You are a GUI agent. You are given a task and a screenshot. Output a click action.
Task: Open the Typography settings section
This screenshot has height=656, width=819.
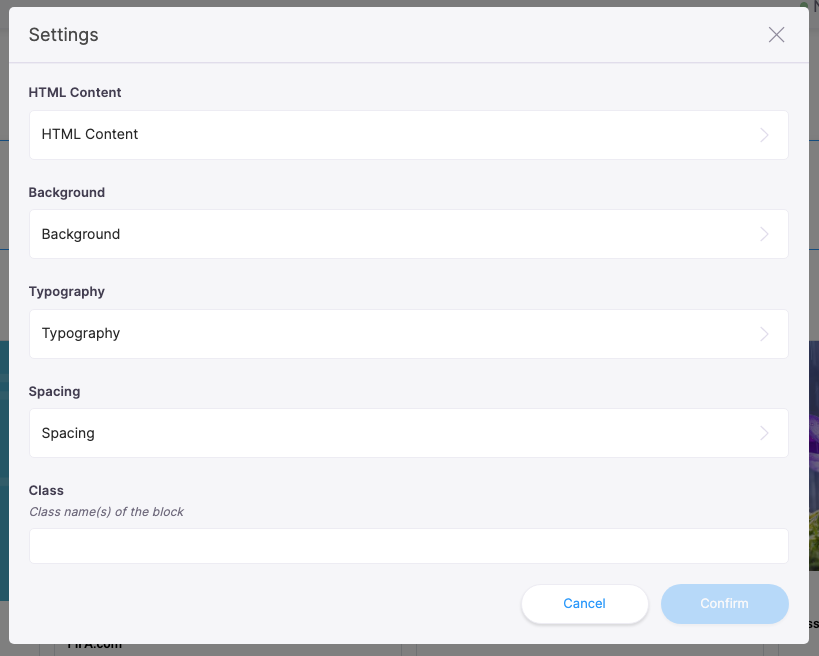(408, 333)
